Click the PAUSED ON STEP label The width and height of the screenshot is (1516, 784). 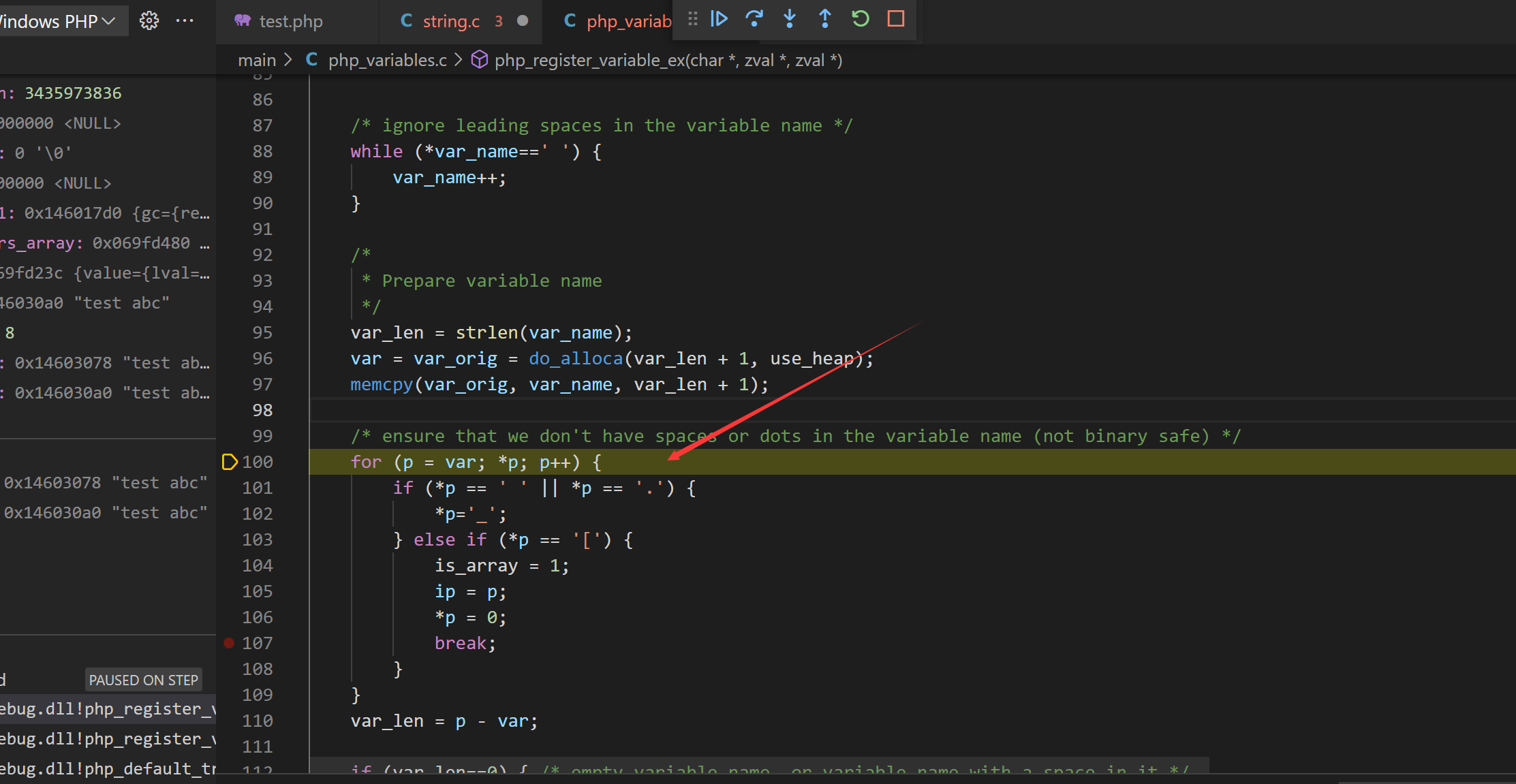144,680
